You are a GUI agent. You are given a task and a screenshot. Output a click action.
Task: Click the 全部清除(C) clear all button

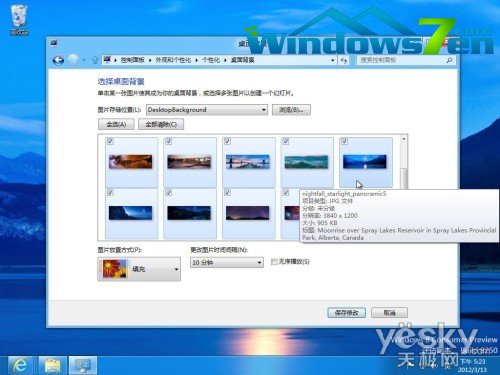point(161,124)
